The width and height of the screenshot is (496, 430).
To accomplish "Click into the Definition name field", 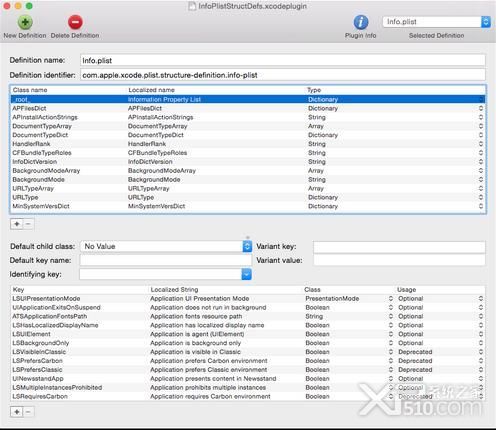I will 283,60.
